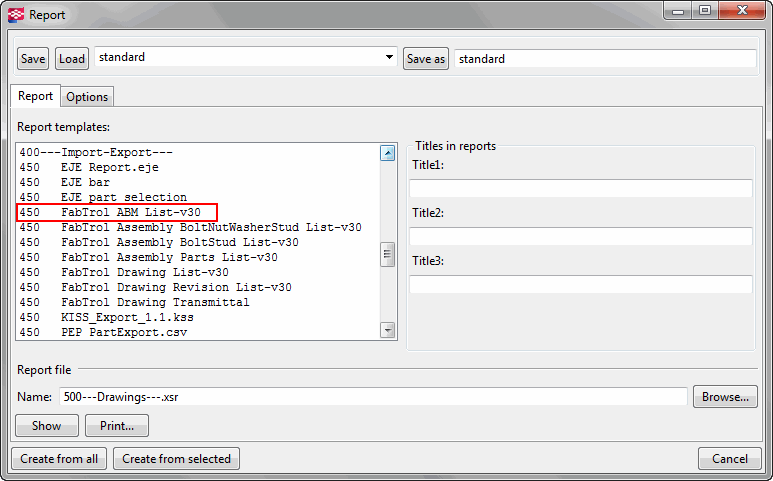Screen dimensions: 773x481
Task: Click the Browse... button
Action: coord(725,397)
